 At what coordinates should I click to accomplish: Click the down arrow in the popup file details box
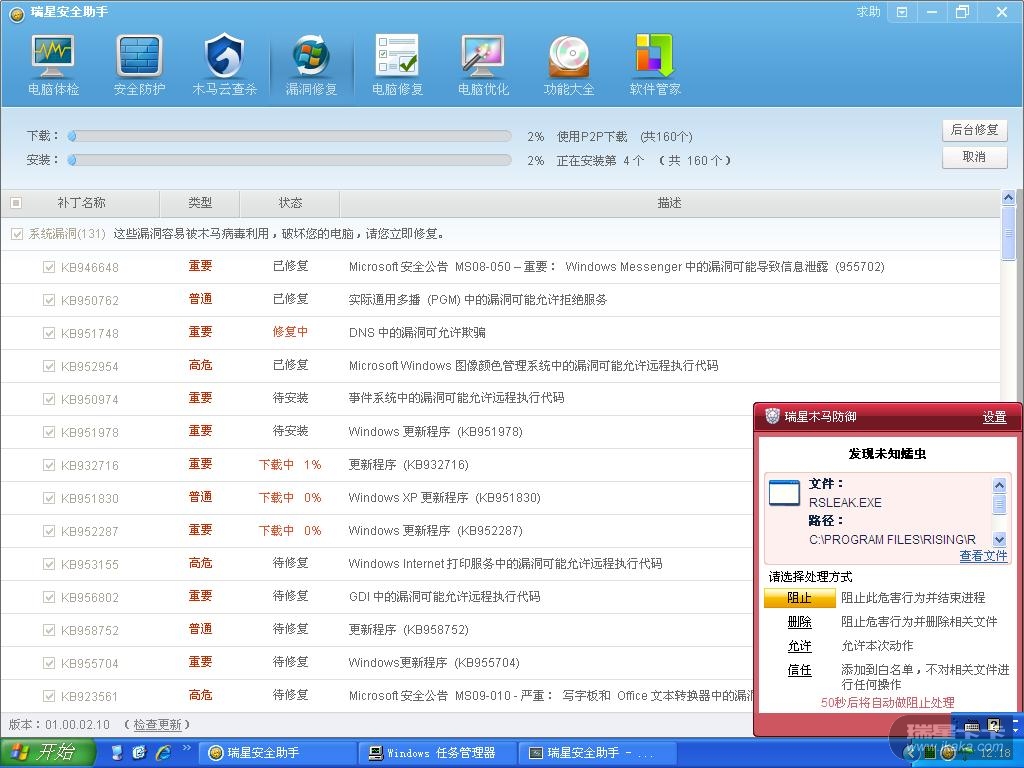[999, 539]
